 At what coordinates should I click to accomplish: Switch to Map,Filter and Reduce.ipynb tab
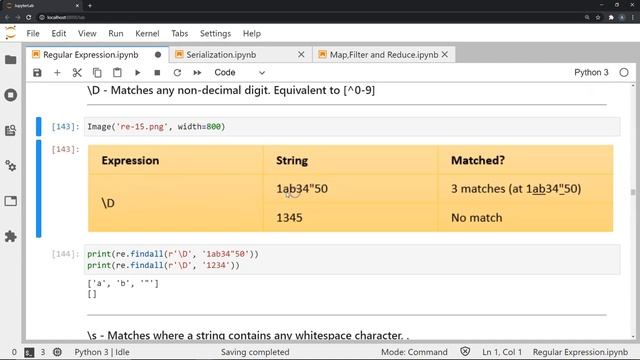(x=384, y=55)
